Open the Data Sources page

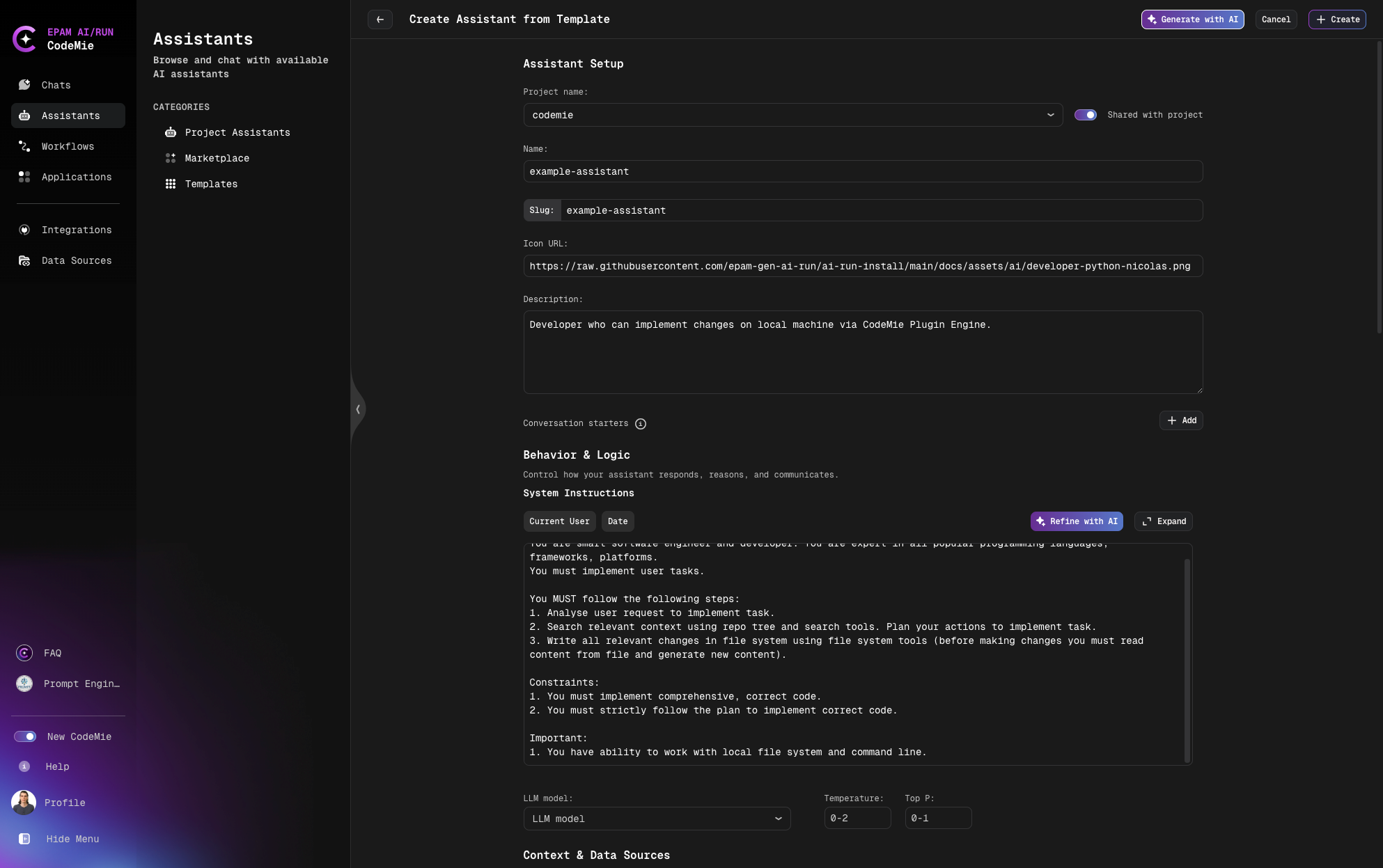(77, 260)
